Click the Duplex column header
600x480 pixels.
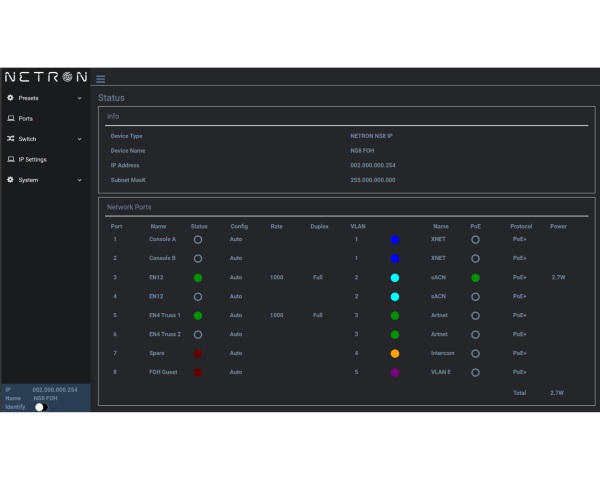tap(319, 226)
